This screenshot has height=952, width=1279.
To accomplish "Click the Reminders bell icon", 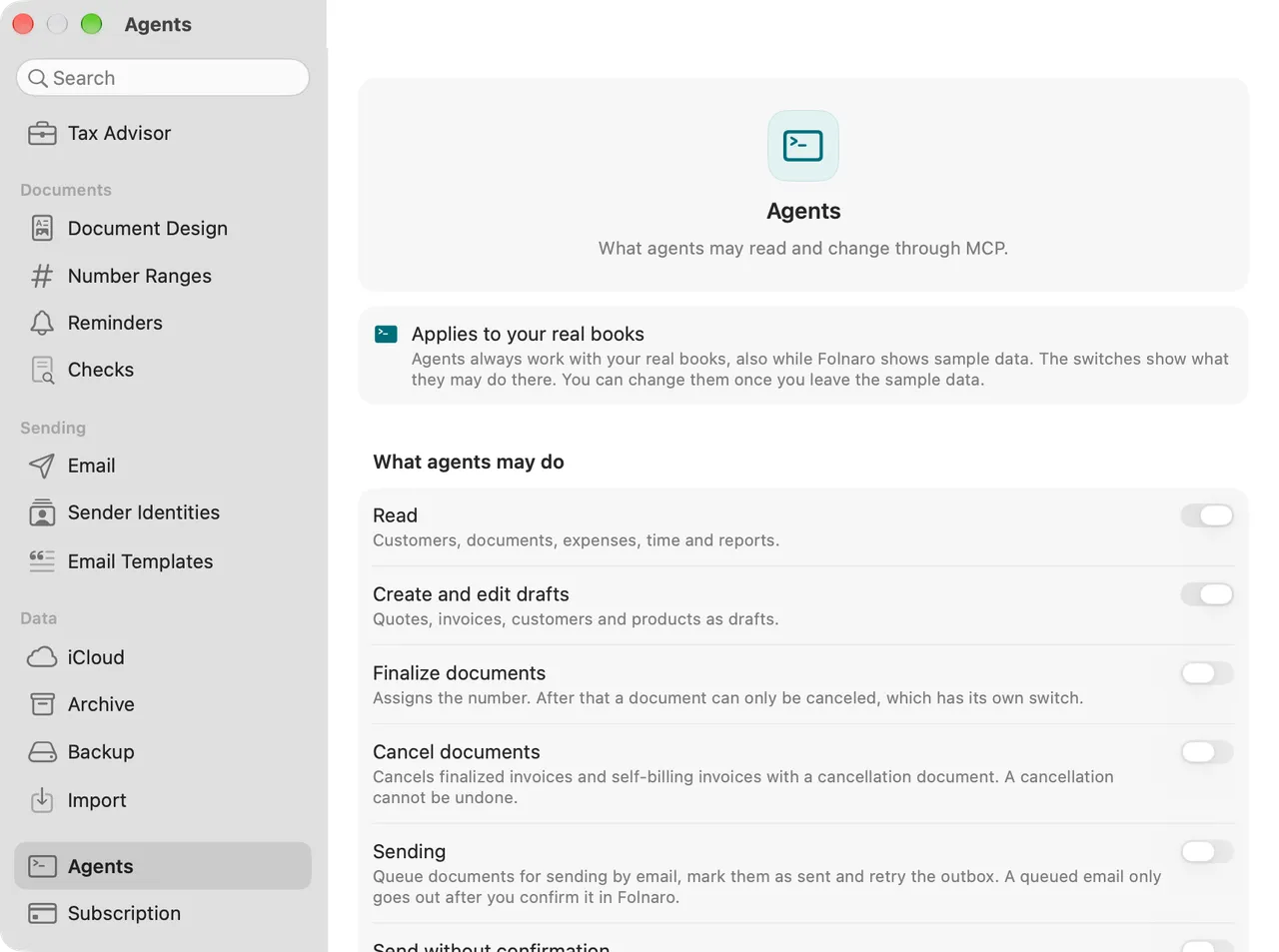I will pyautogui.click(x=42, y=323).
